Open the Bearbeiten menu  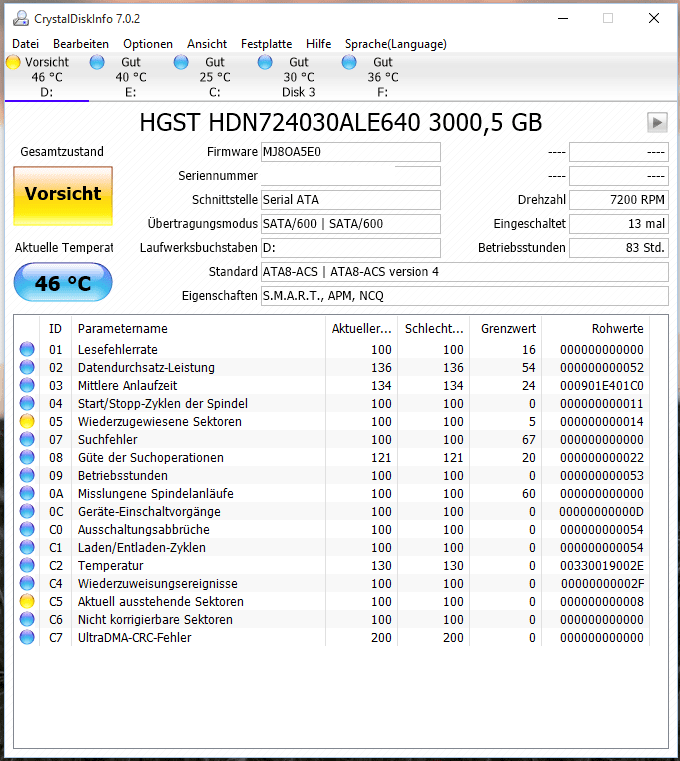click(x=81, y=44)
